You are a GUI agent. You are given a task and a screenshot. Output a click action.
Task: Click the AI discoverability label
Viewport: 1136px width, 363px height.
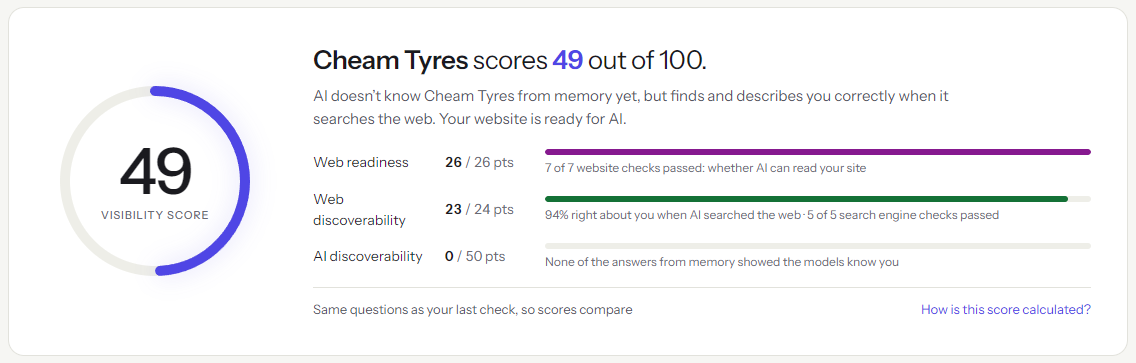coord(367,256)
